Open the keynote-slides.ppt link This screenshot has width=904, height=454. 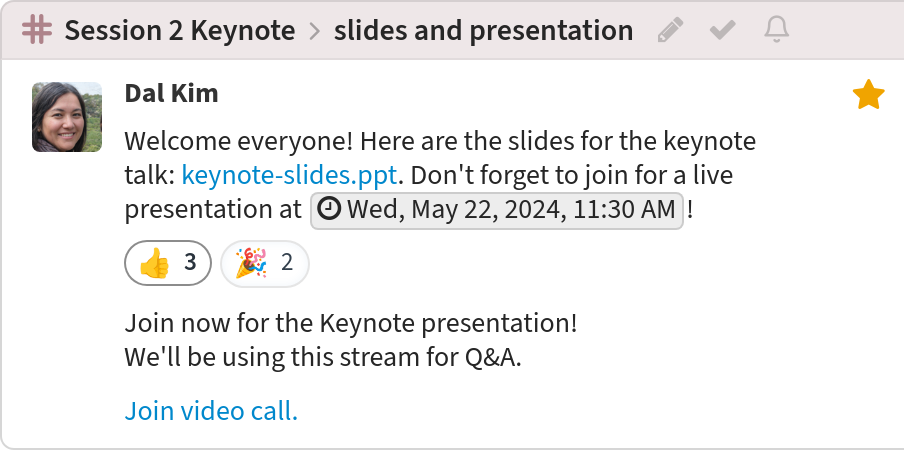[289, 175]
